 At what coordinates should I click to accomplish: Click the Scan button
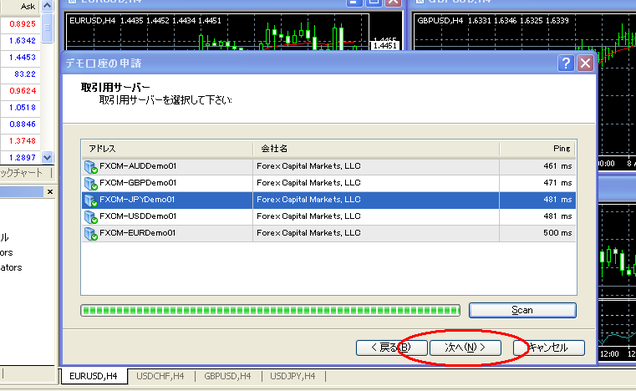coord(522,310)
